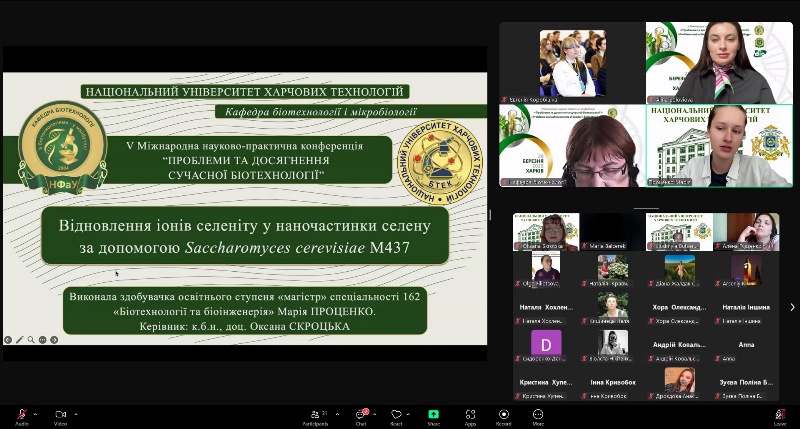The width and height of the screenshot is (800, 429).
Task: Start recording with the Record button
Action: click(504, 416)
